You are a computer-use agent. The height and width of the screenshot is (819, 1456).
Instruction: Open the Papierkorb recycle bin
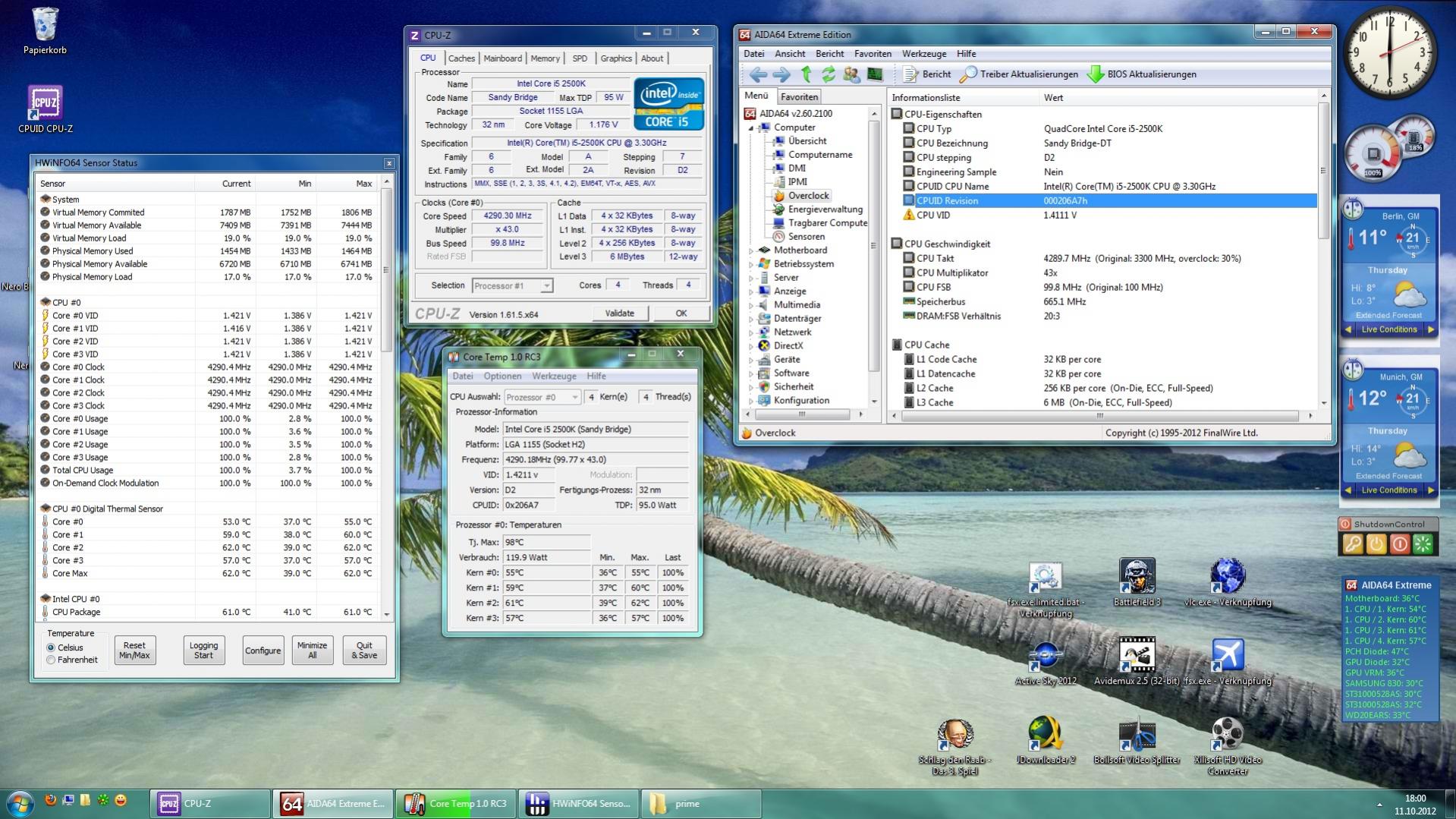[x=45, y=25]
